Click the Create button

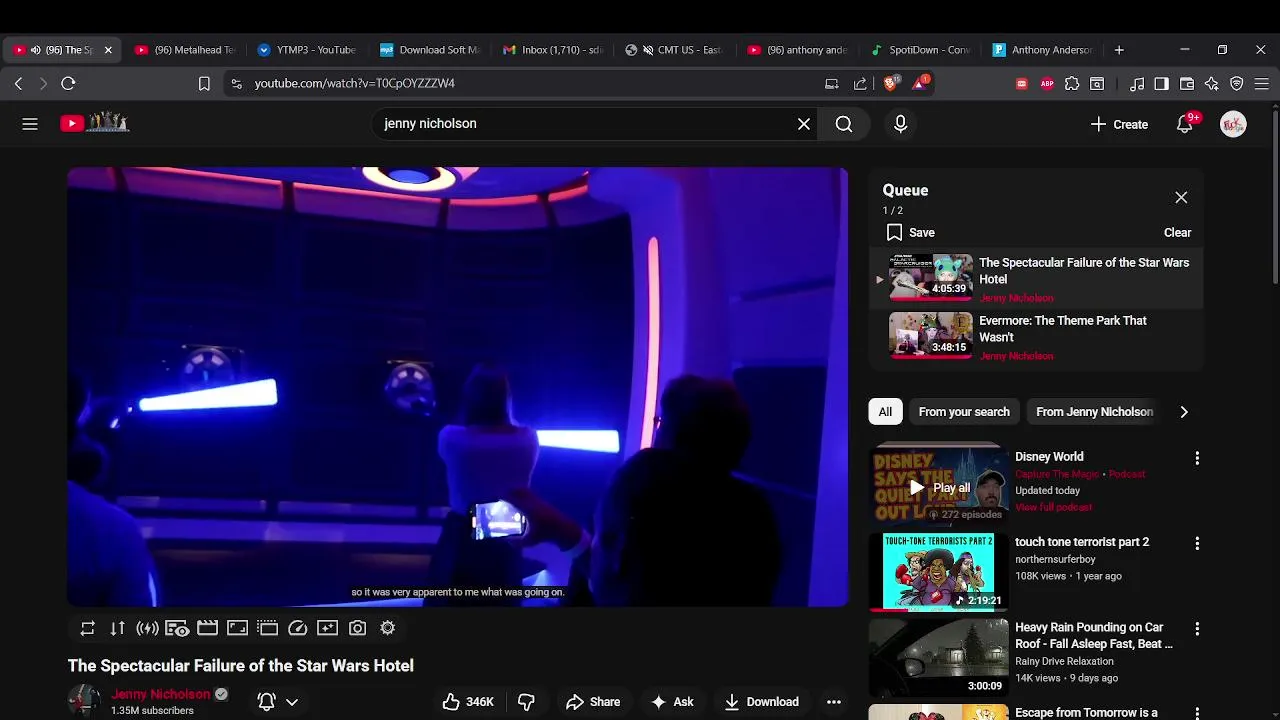coord(1119,124)
